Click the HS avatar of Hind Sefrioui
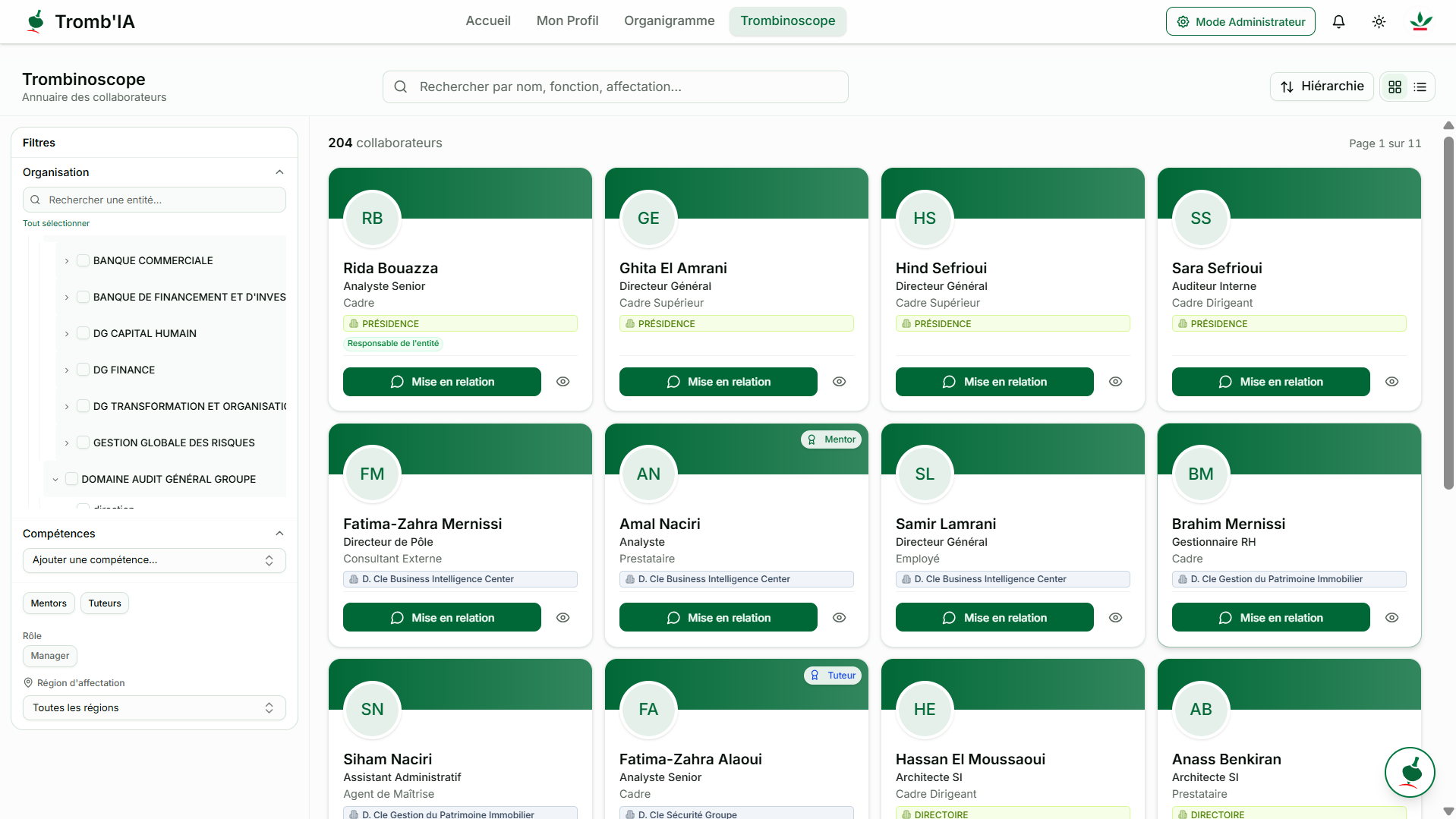 (x=925, y=219)
